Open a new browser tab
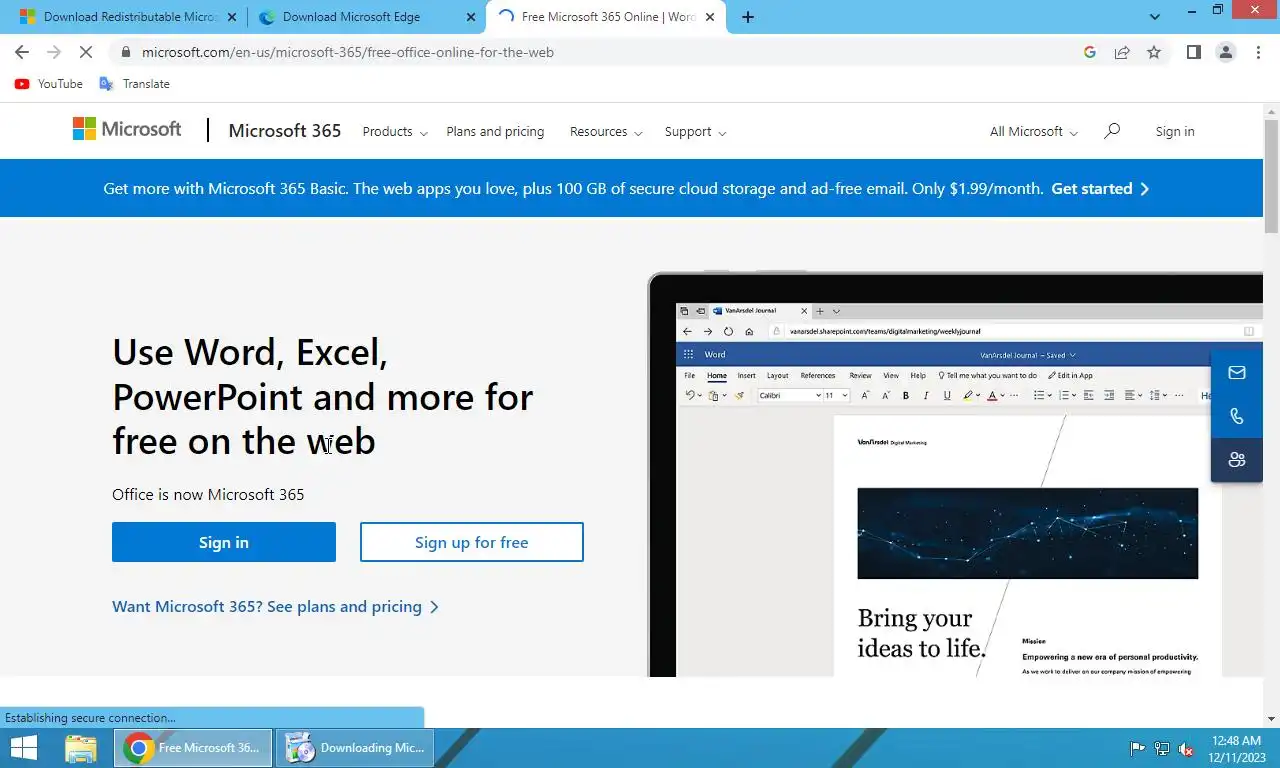 click(x=748, y=17)
